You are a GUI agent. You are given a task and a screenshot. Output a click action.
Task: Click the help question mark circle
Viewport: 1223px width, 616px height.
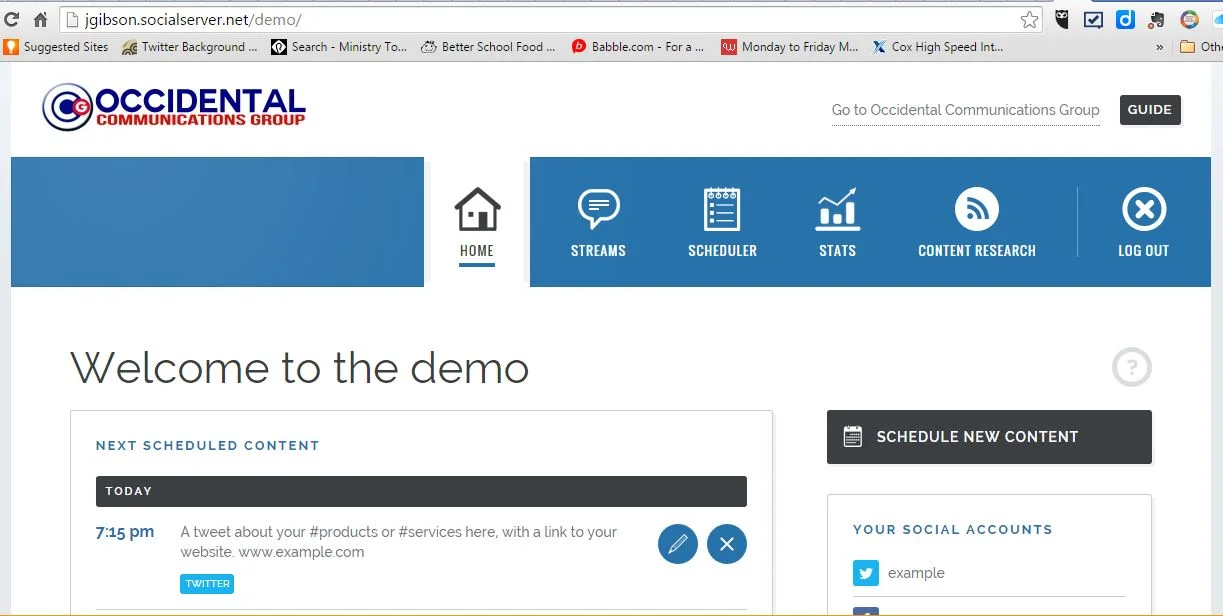click(1132, 367)
